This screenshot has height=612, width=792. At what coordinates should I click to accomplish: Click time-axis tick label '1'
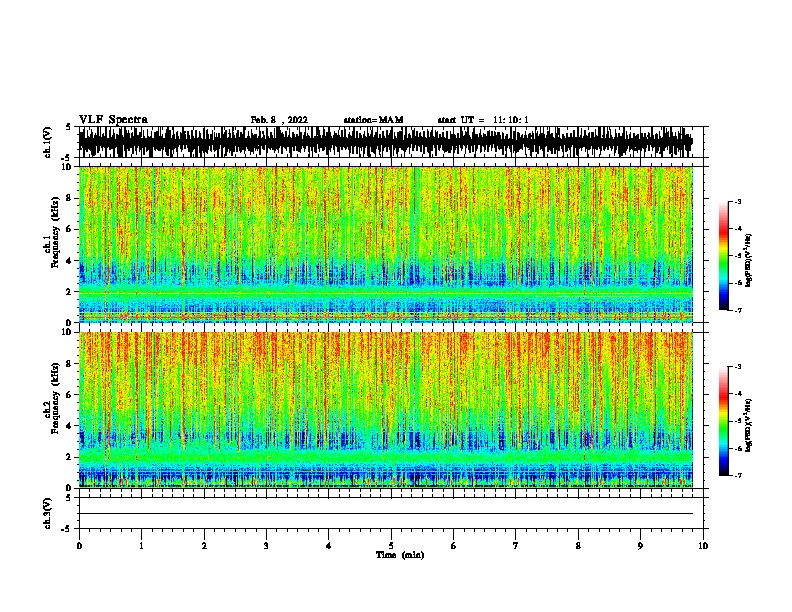(x=141, y=546)
